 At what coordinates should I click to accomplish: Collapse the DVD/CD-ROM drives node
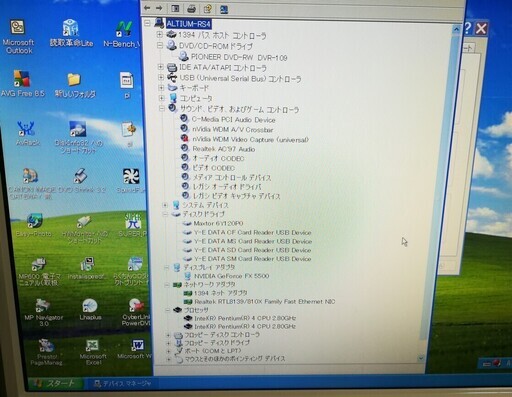pyautogui.click(x=160, y=45)
